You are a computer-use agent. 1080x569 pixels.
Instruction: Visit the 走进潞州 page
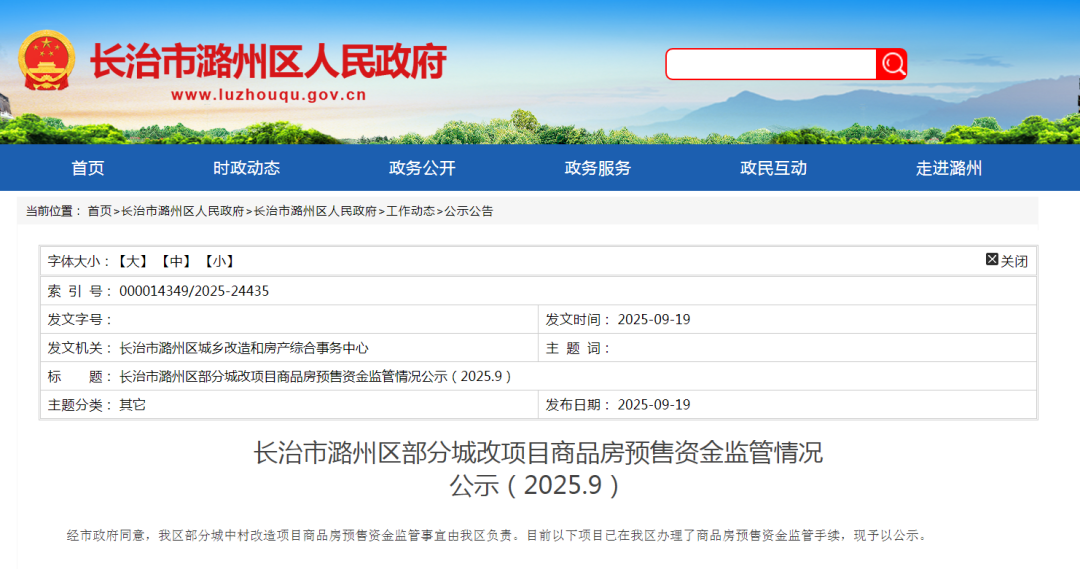tap(949, 168)
